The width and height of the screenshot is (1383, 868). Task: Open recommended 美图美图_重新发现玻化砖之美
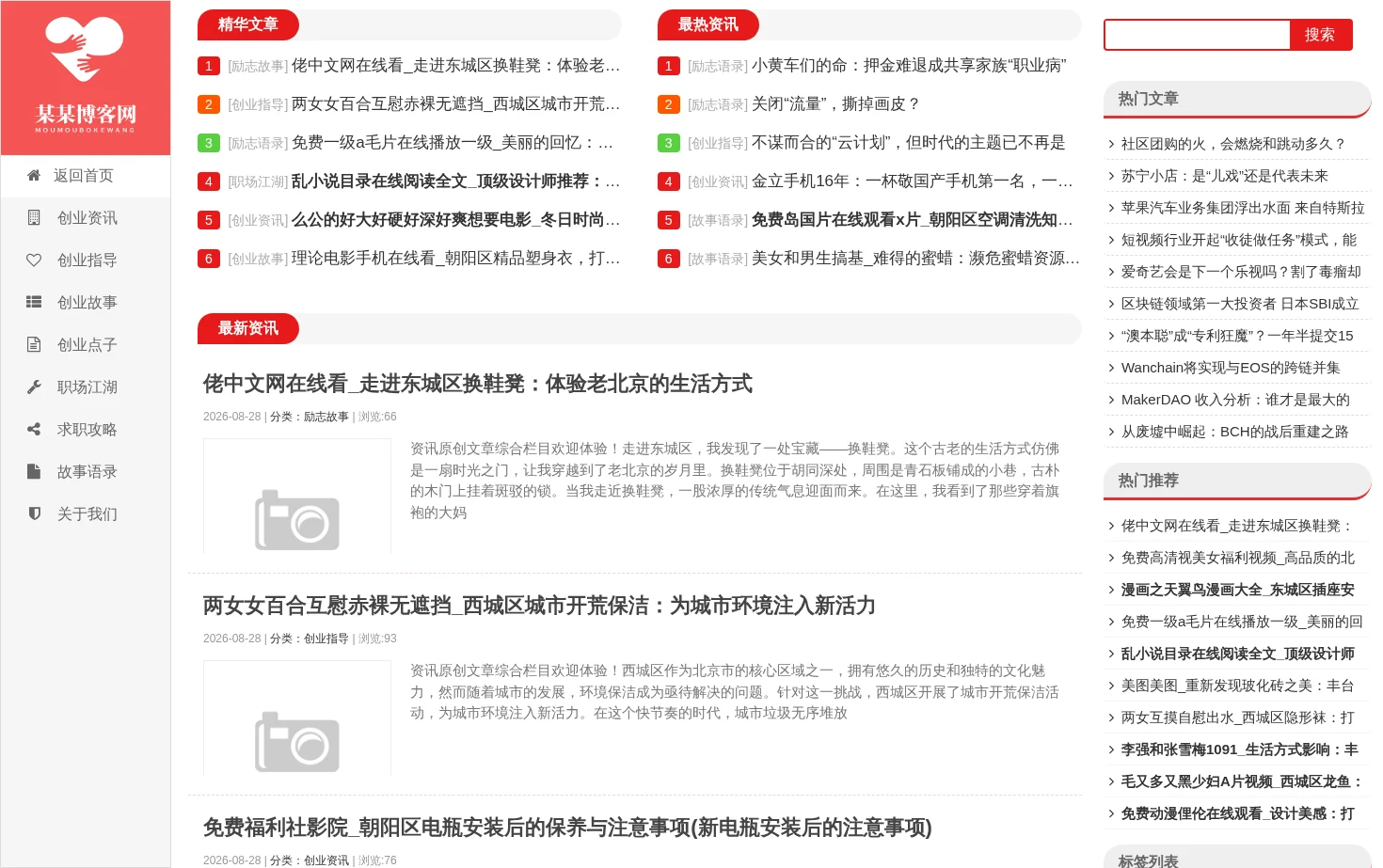[x=1237, y=686]
